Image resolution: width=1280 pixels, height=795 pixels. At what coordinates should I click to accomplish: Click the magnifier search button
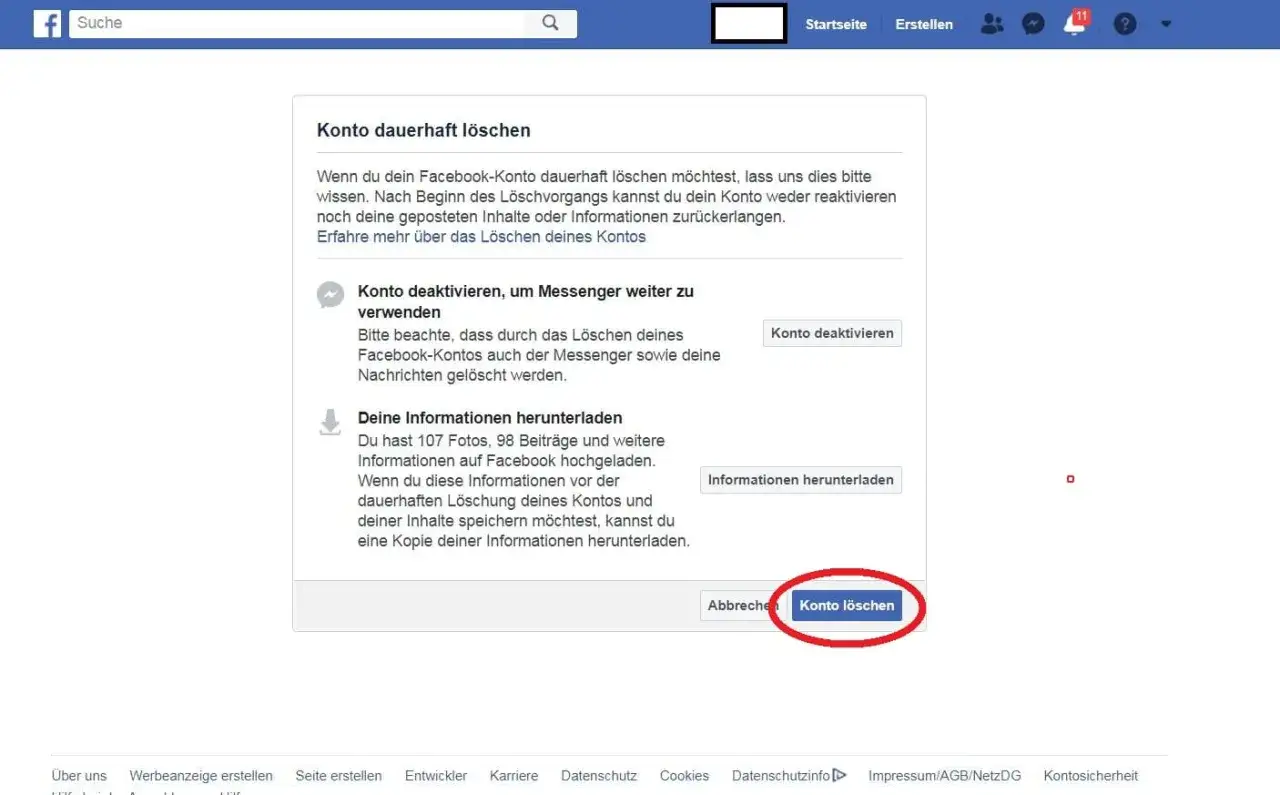(x=550, y=23)
